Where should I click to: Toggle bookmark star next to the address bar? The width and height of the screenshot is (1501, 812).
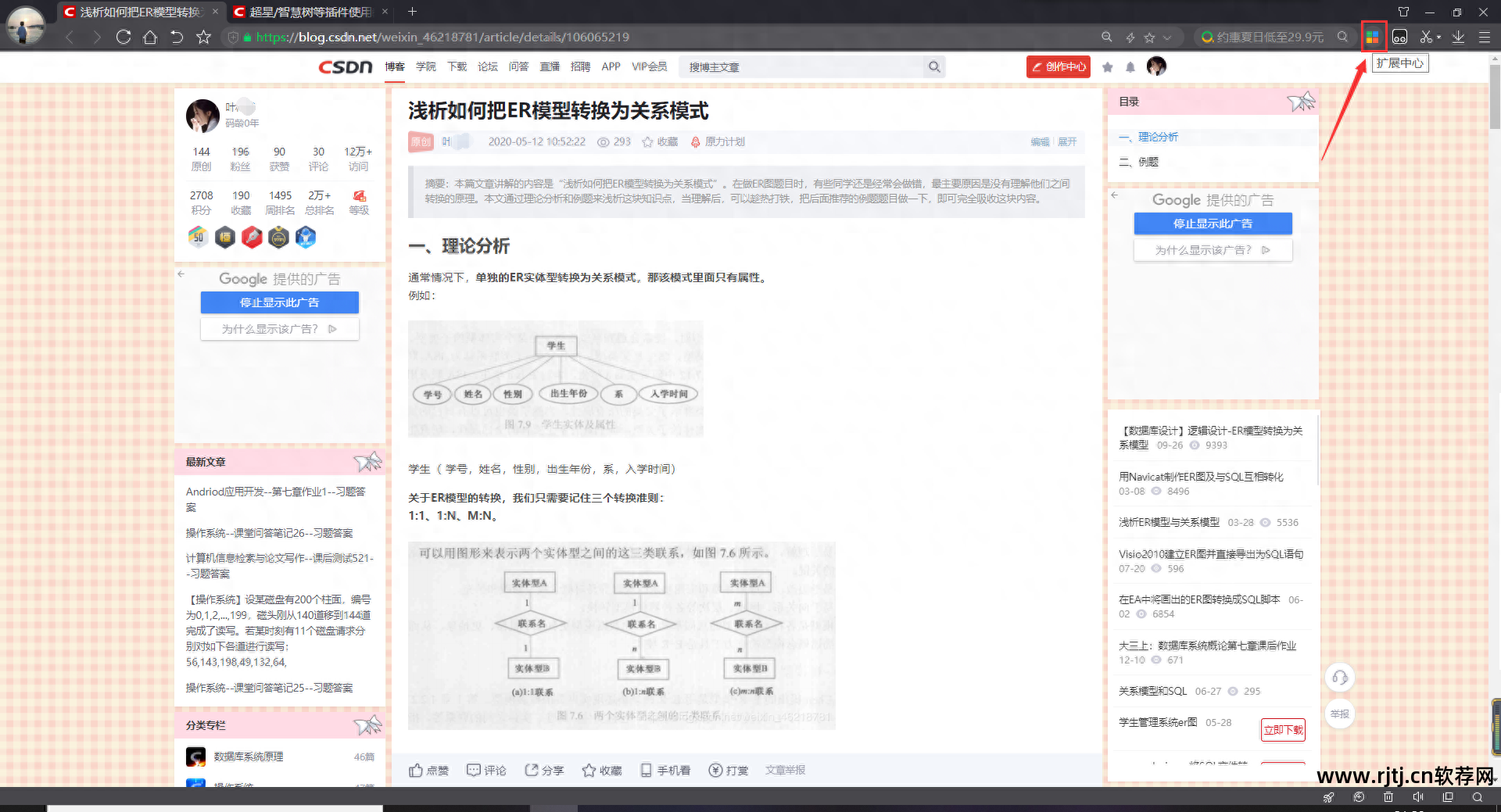click(x=203, y=37)
